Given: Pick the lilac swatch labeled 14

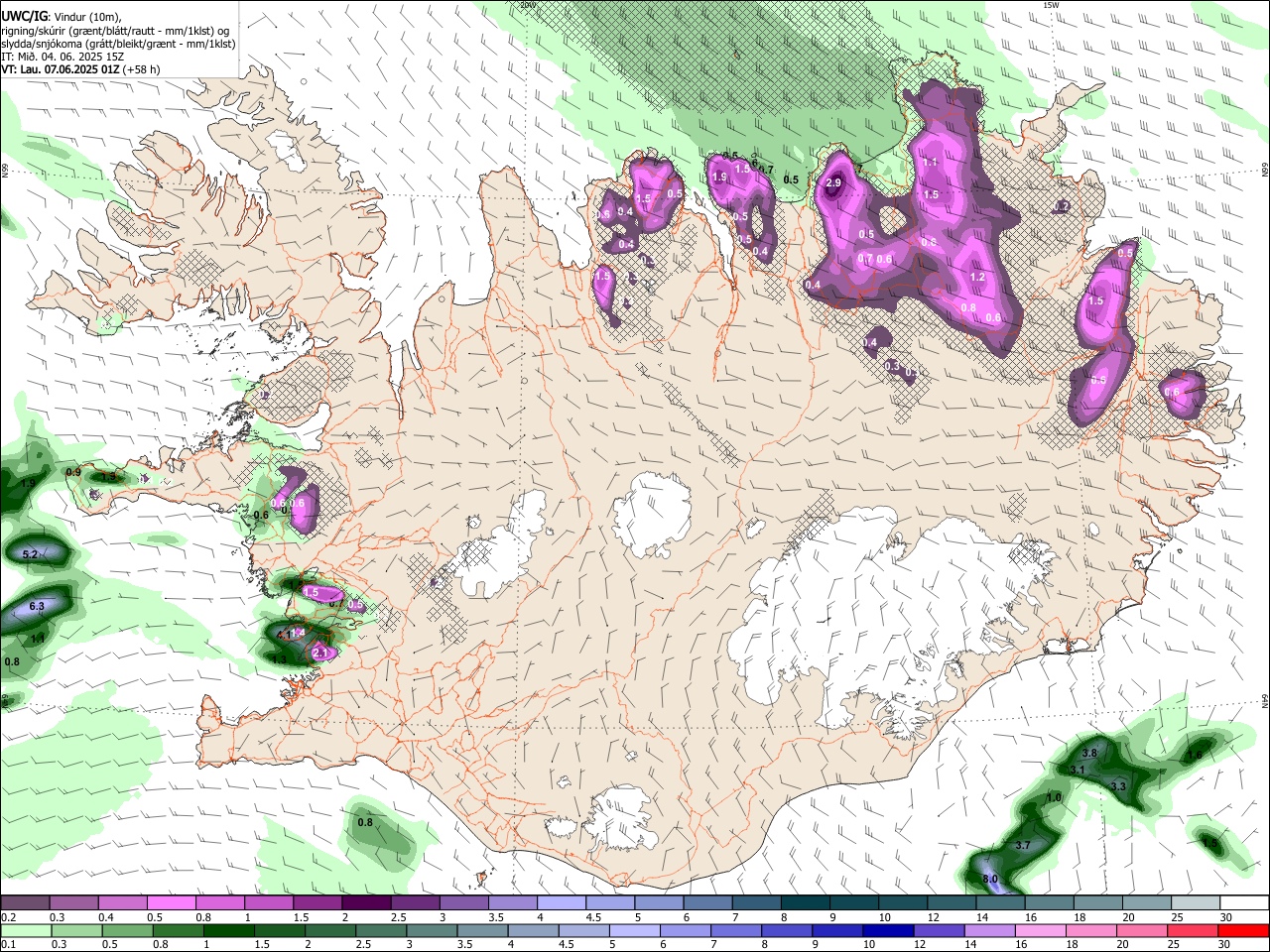Looking at the screenshot, I should [989, 930].
